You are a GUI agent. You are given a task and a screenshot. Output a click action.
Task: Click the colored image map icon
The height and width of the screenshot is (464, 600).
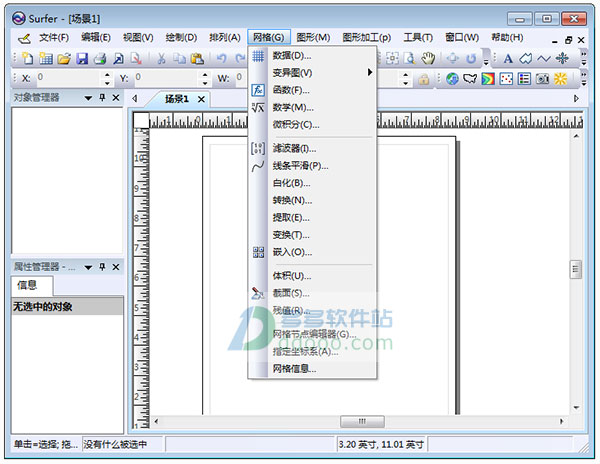[488, 79]
